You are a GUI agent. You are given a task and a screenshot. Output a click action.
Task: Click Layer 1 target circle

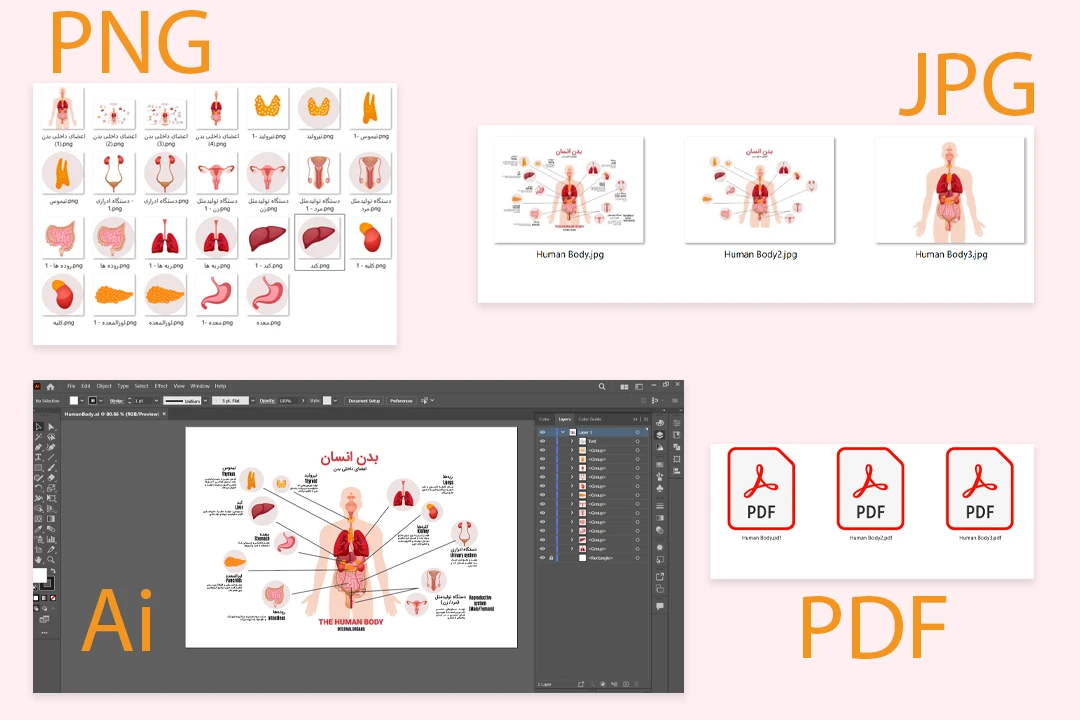pyautogui.click(x=637, y=432)
